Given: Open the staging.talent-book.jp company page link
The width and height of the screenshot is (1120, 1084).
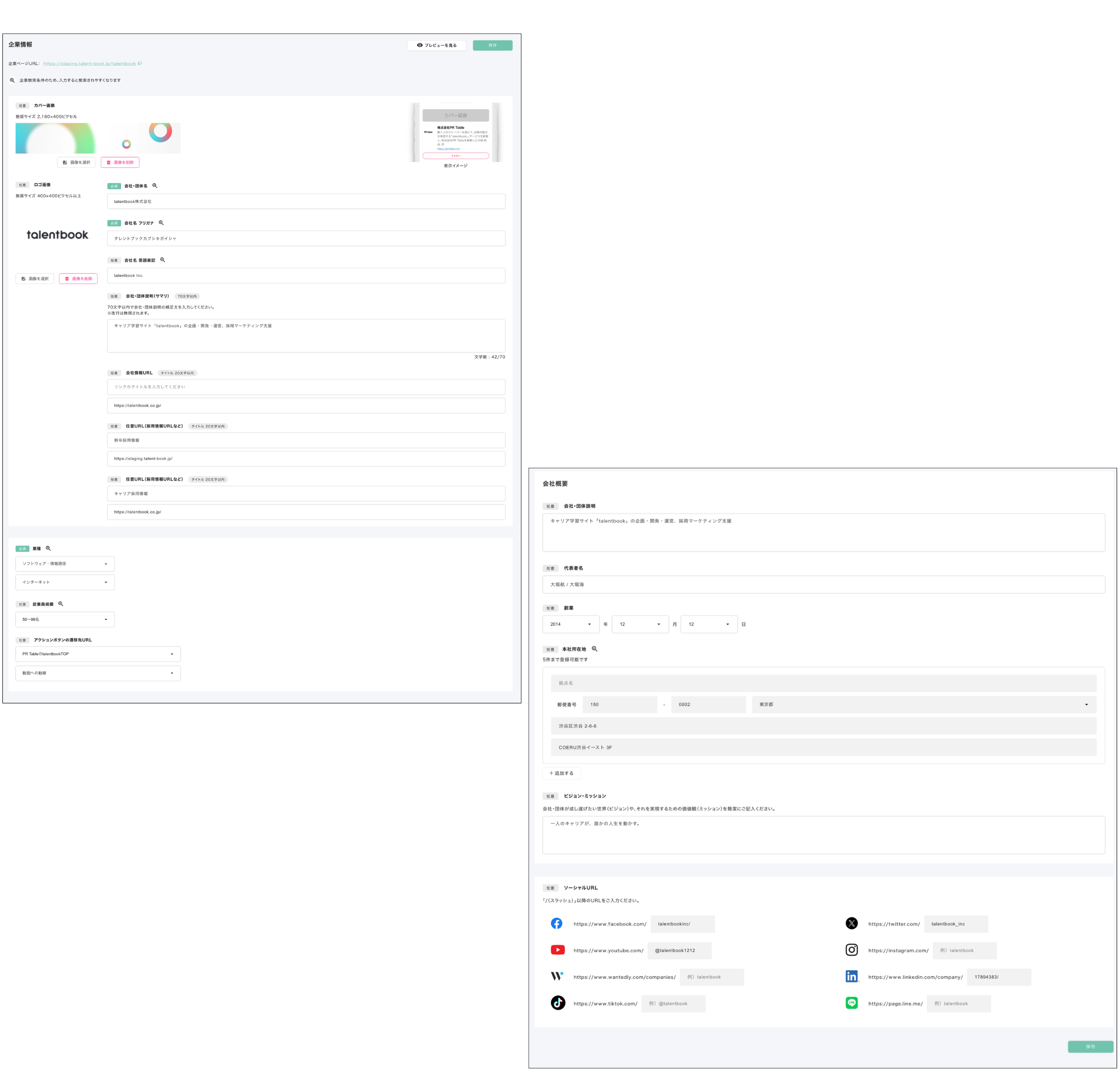Looking at the screenshot, I should (90, 63).
